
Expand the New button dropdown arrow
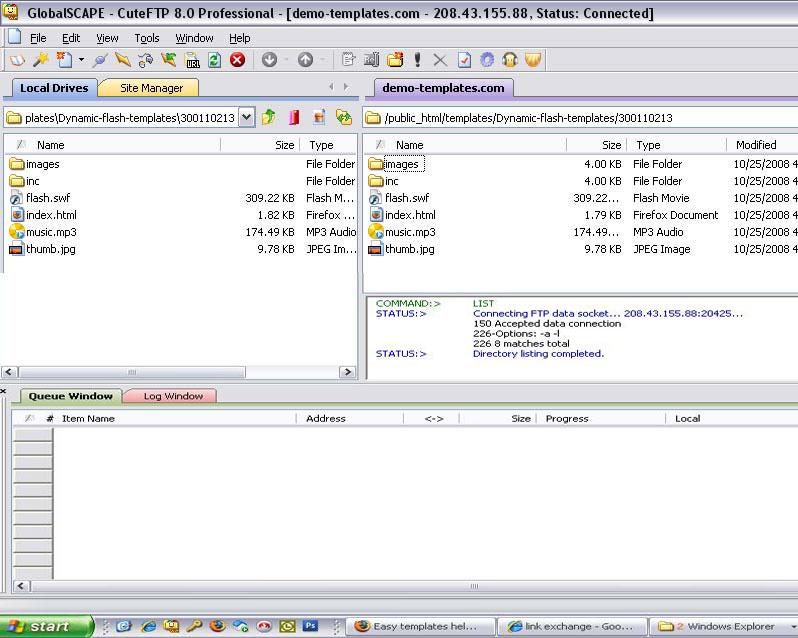81,60
